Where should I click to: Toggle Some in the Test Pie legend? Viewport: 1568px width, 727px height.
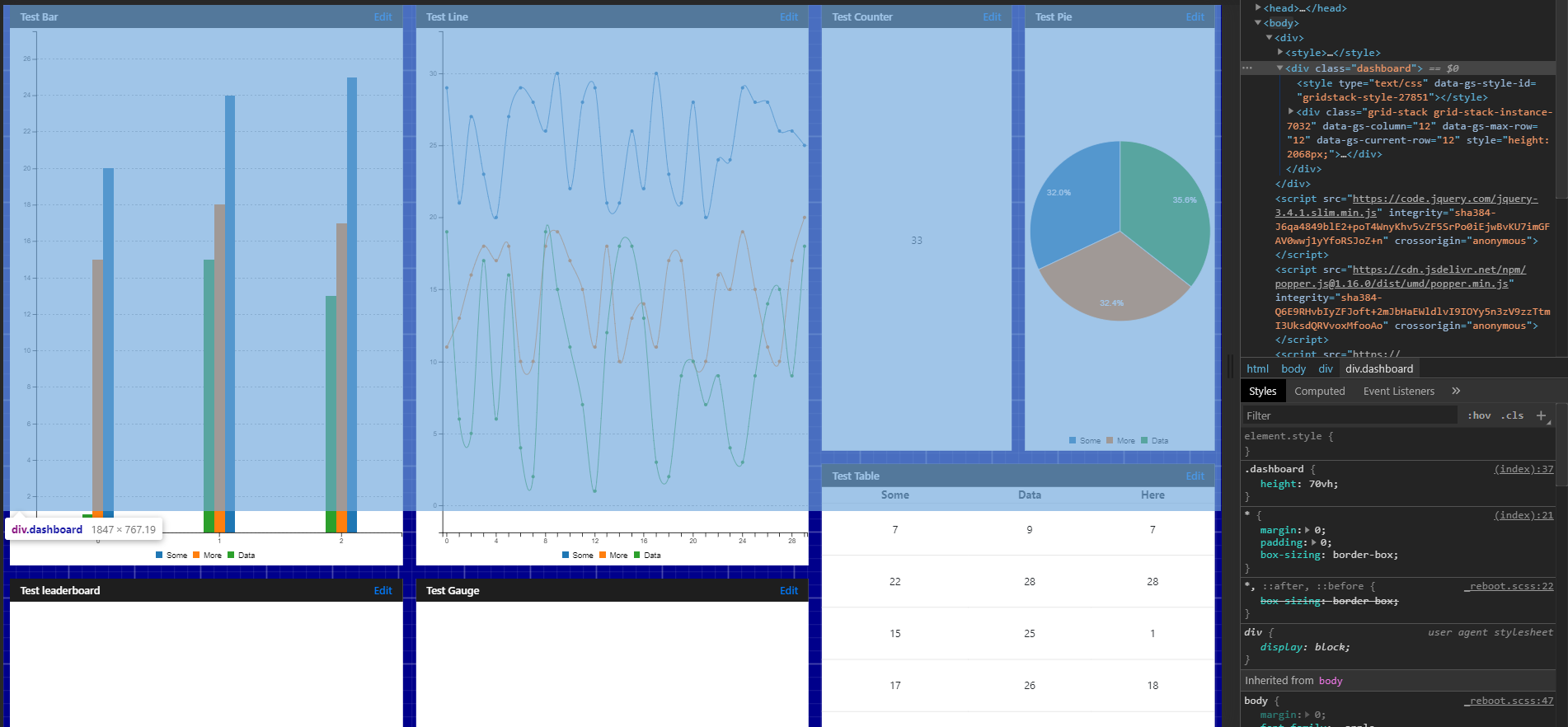pyautogui.click(x=1085, y=440)
